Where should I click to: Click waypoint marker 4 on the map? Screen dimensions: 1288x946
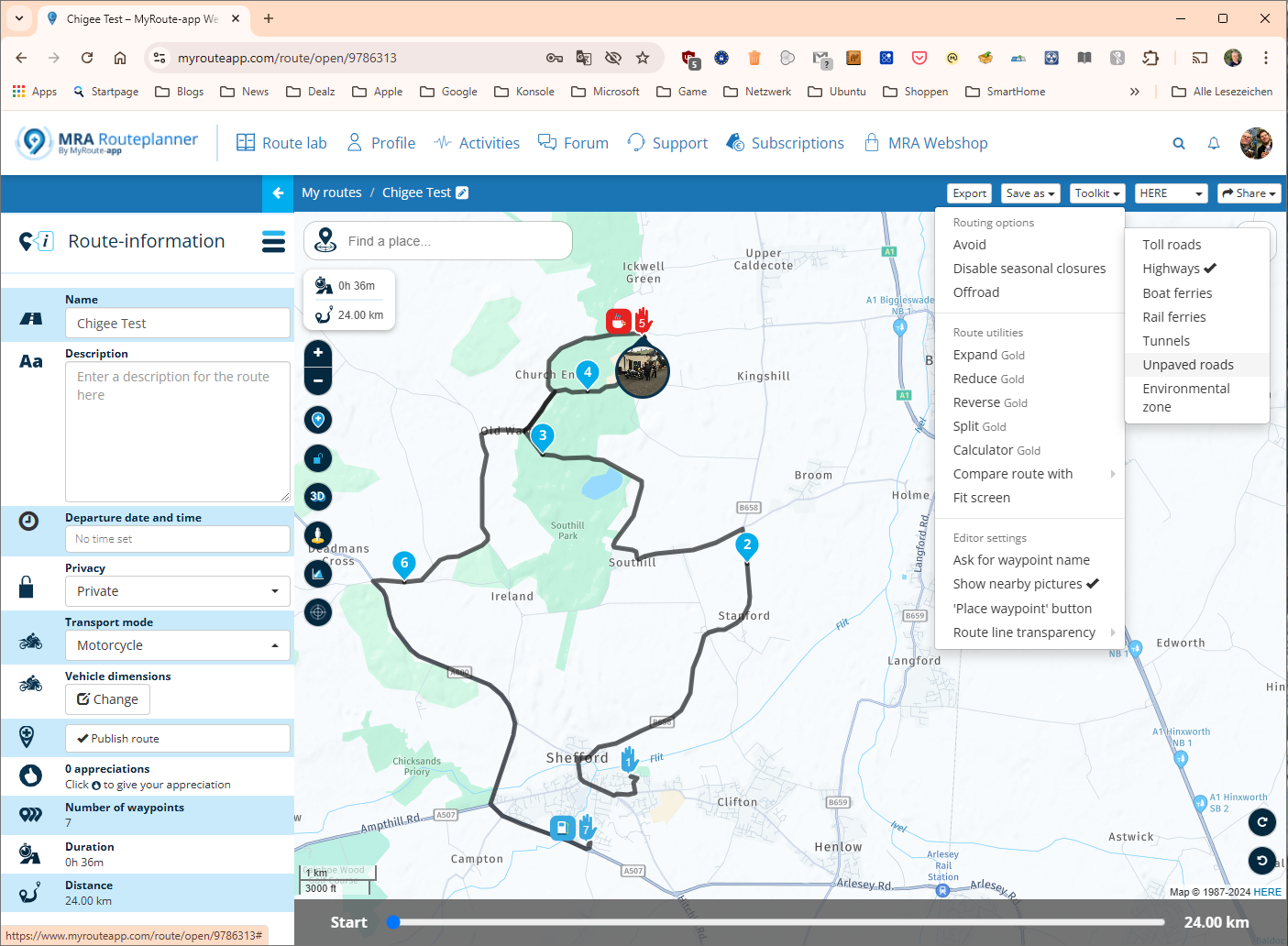[x=588, y=374]
